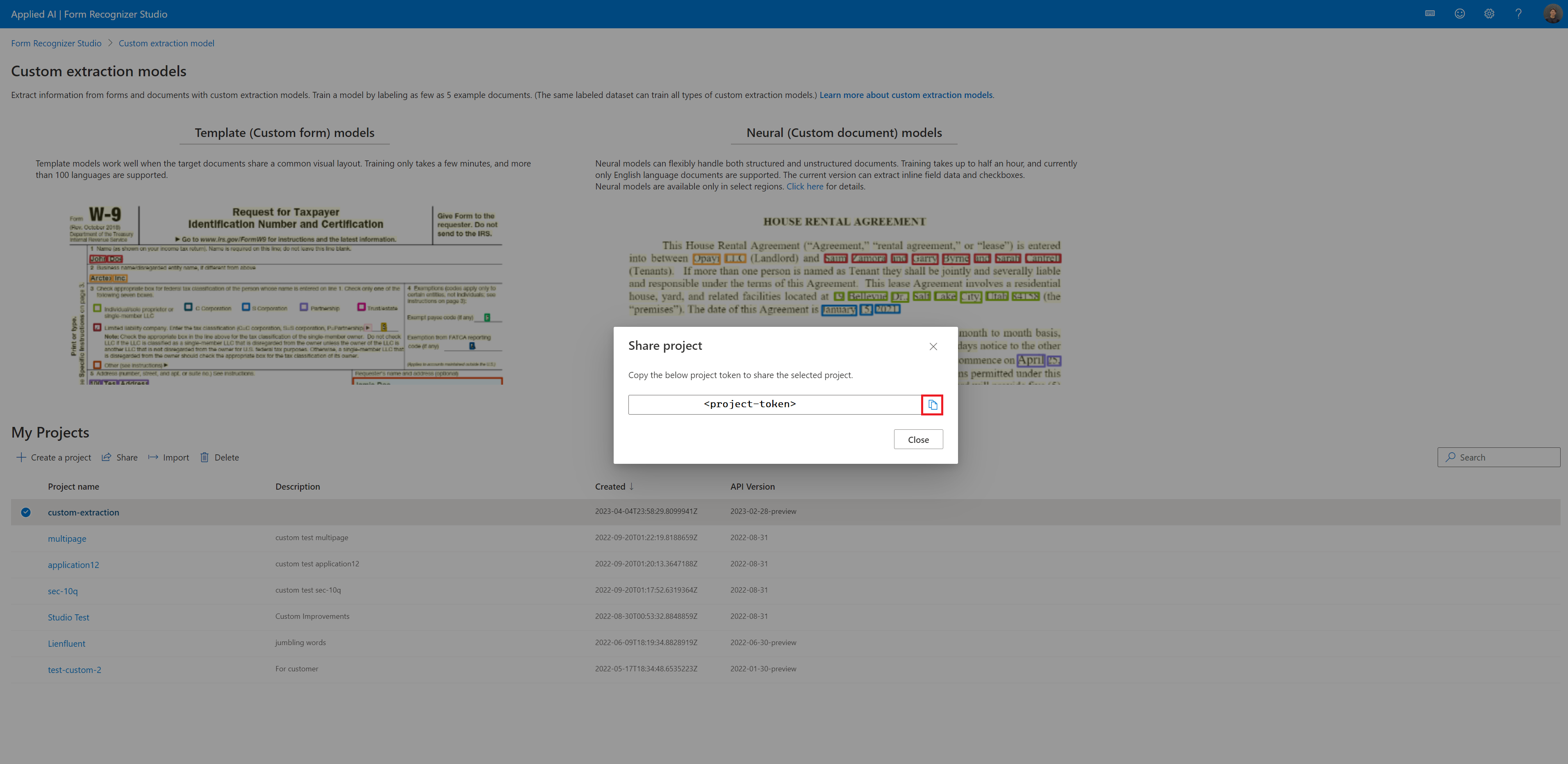Click the Share project icon in toolbar
The height and width of the screenshot is (764, 1568).
(x=106, y=457)
